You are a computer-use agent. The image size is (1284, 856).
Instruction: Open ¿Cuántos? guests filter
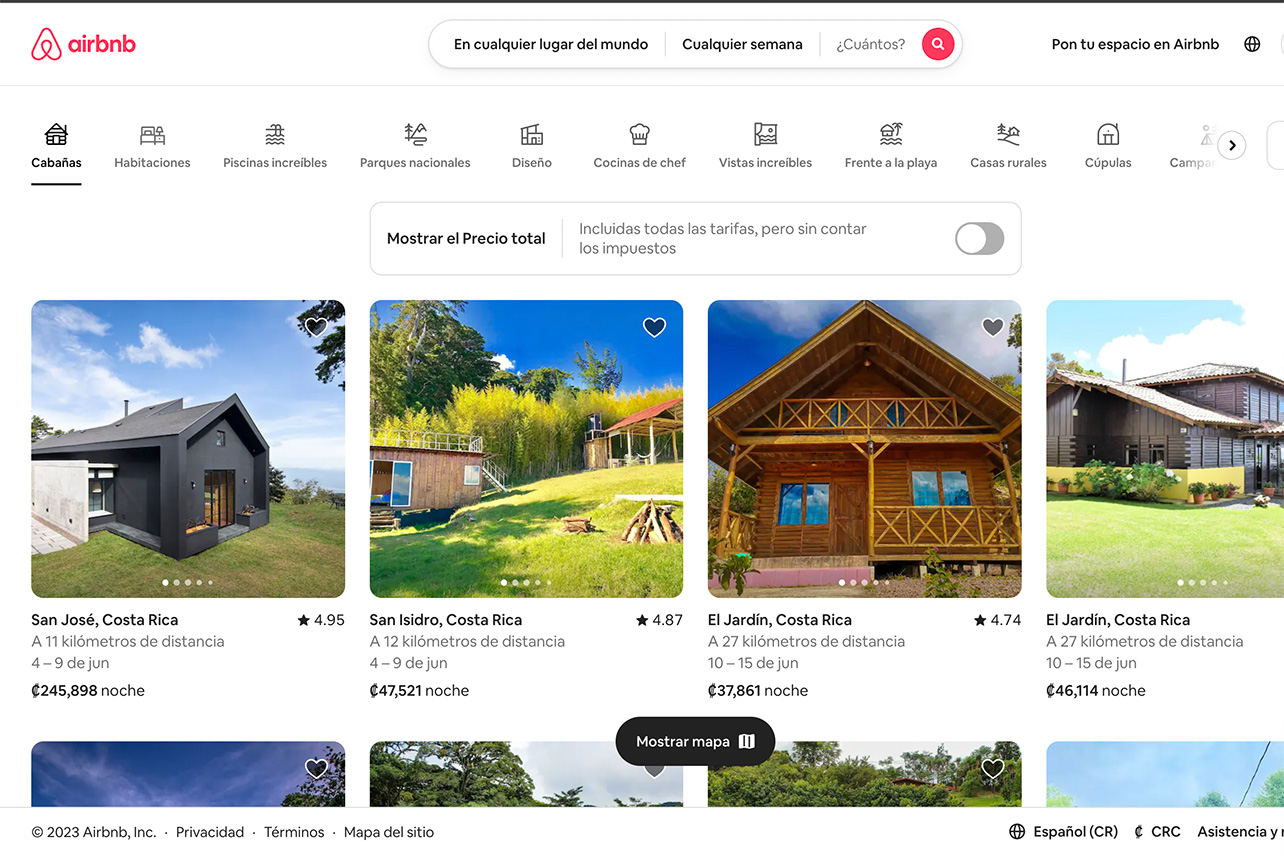click(871, 44)
